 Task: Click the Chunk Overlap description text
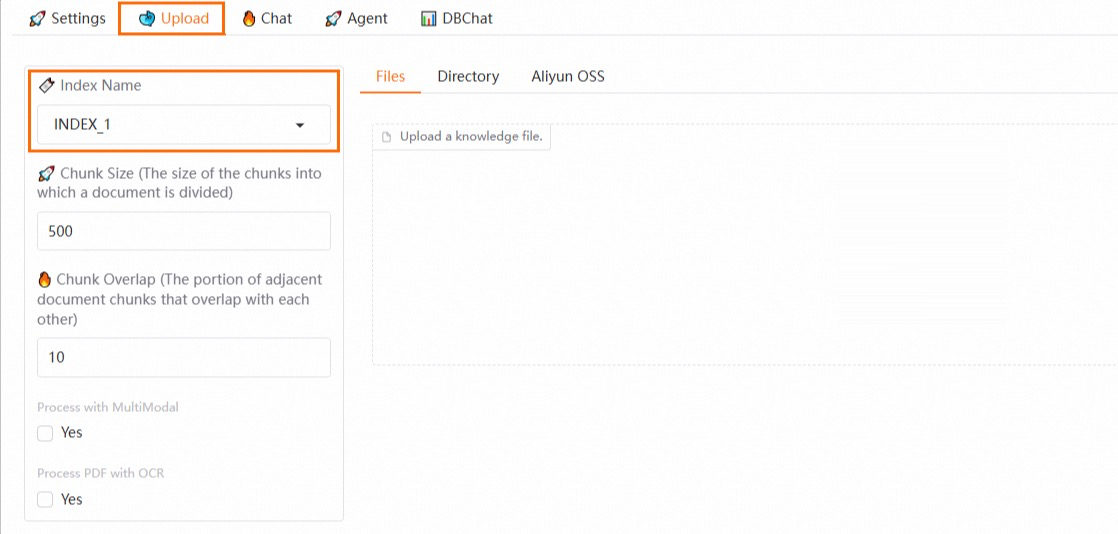[181, 299]
